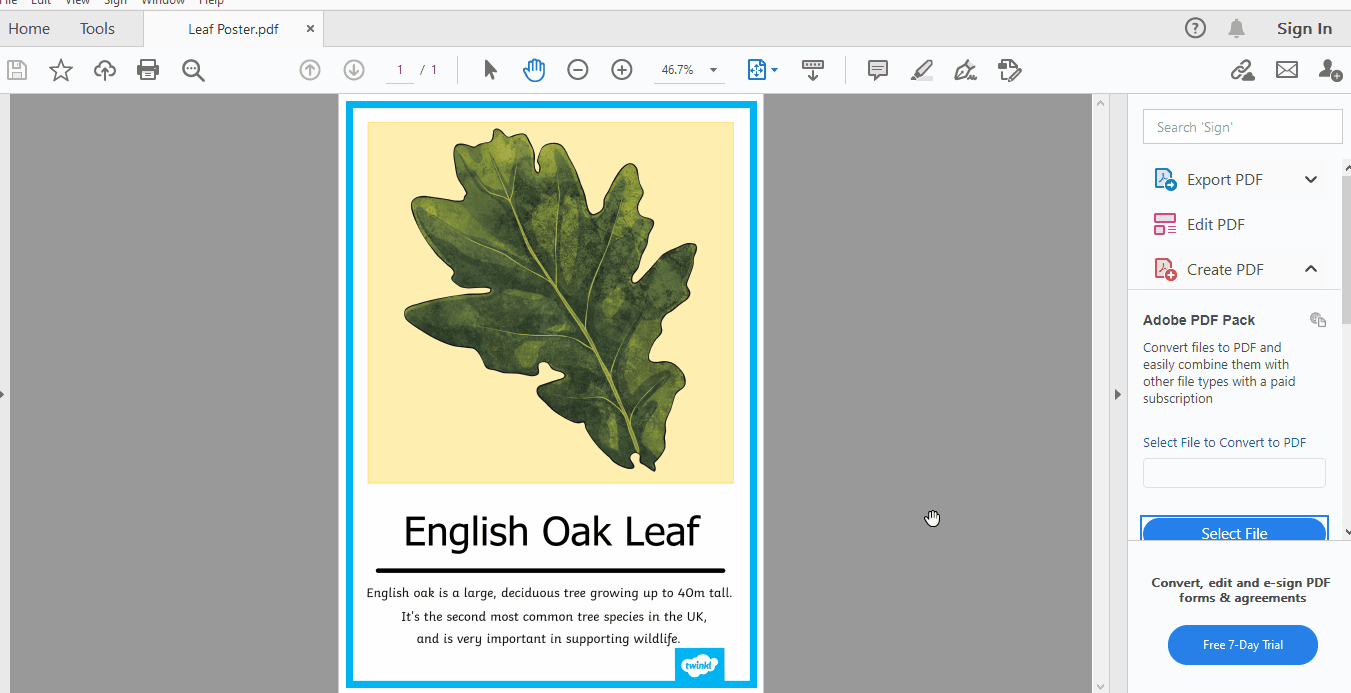The image size is (1351, 693).
Task: Add a comment sticky note
Action: click(878, 70)
